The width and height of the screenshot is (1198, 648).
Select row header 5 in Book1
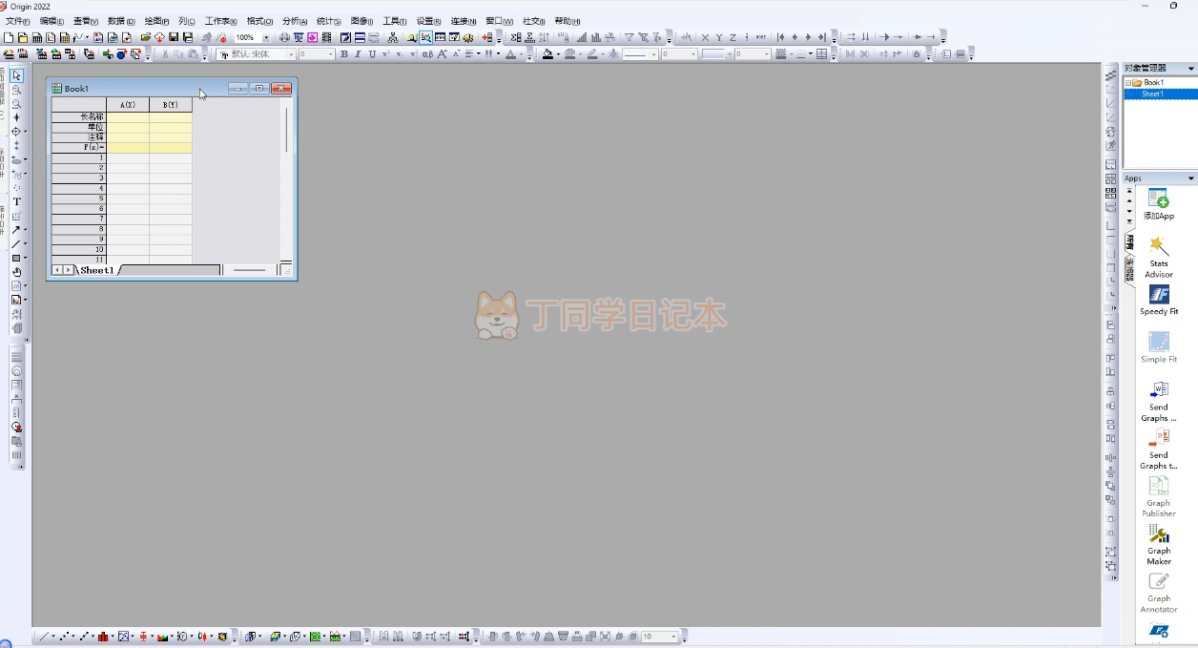point(79,198)
